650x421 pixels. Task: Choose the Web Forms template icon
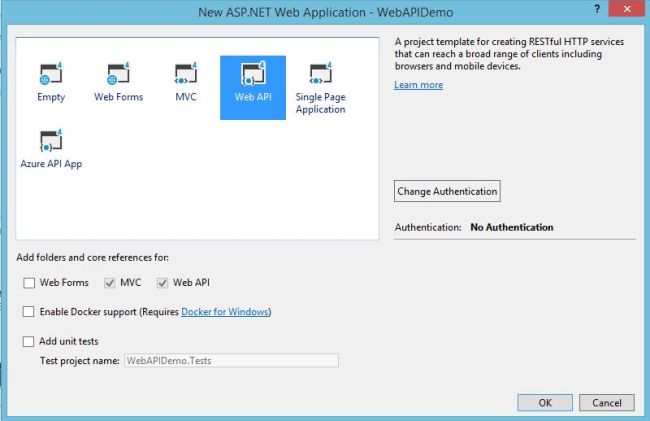[x=119, y=73]
